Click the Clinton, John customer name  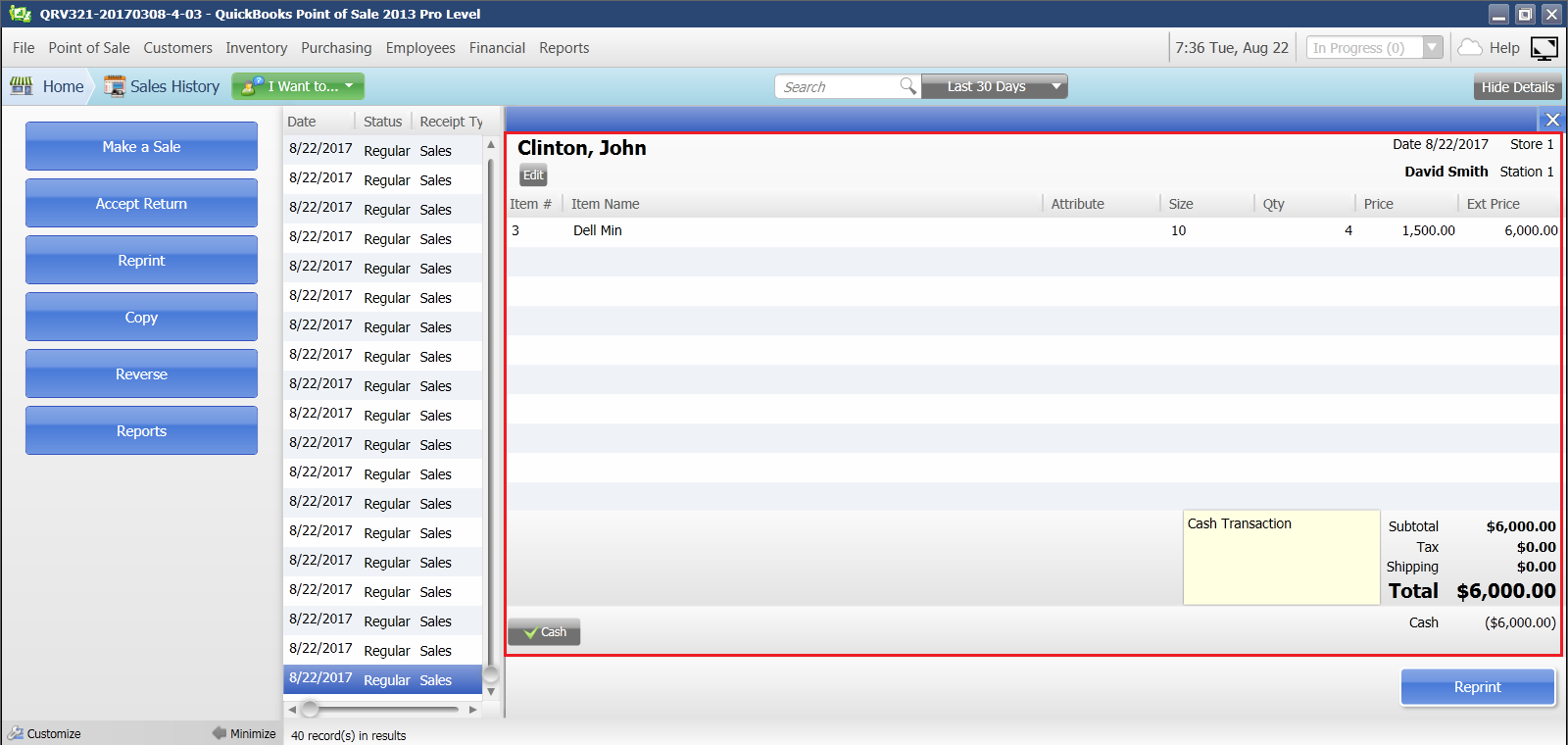tap(582, 148)
